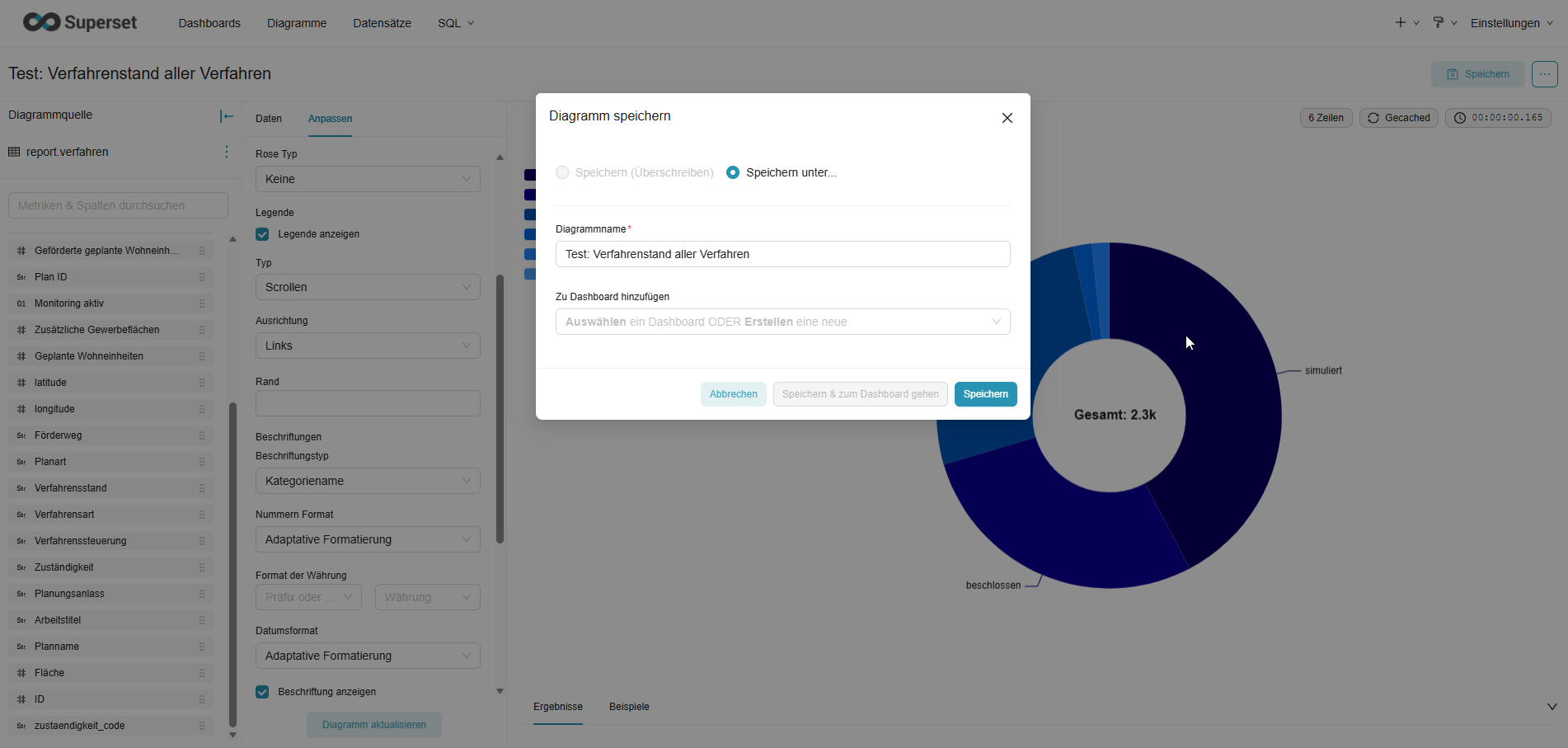Screen dimensions: 1568x748
Task: Switch to the Daten tab
Action: [x=269, y=119]
